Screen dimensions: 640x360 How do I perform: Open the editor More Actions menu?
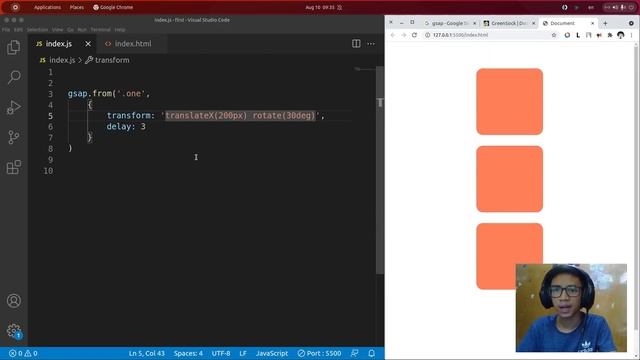point(371,44)
